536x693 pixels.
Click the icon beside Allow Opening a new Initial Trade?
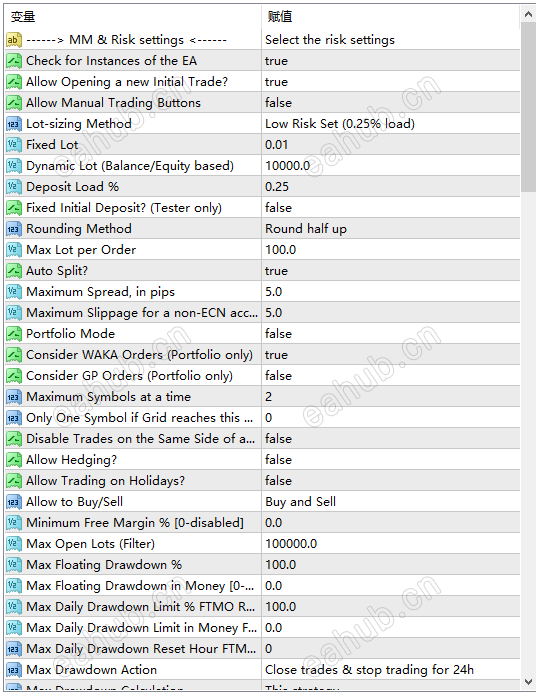click(14, 82)
